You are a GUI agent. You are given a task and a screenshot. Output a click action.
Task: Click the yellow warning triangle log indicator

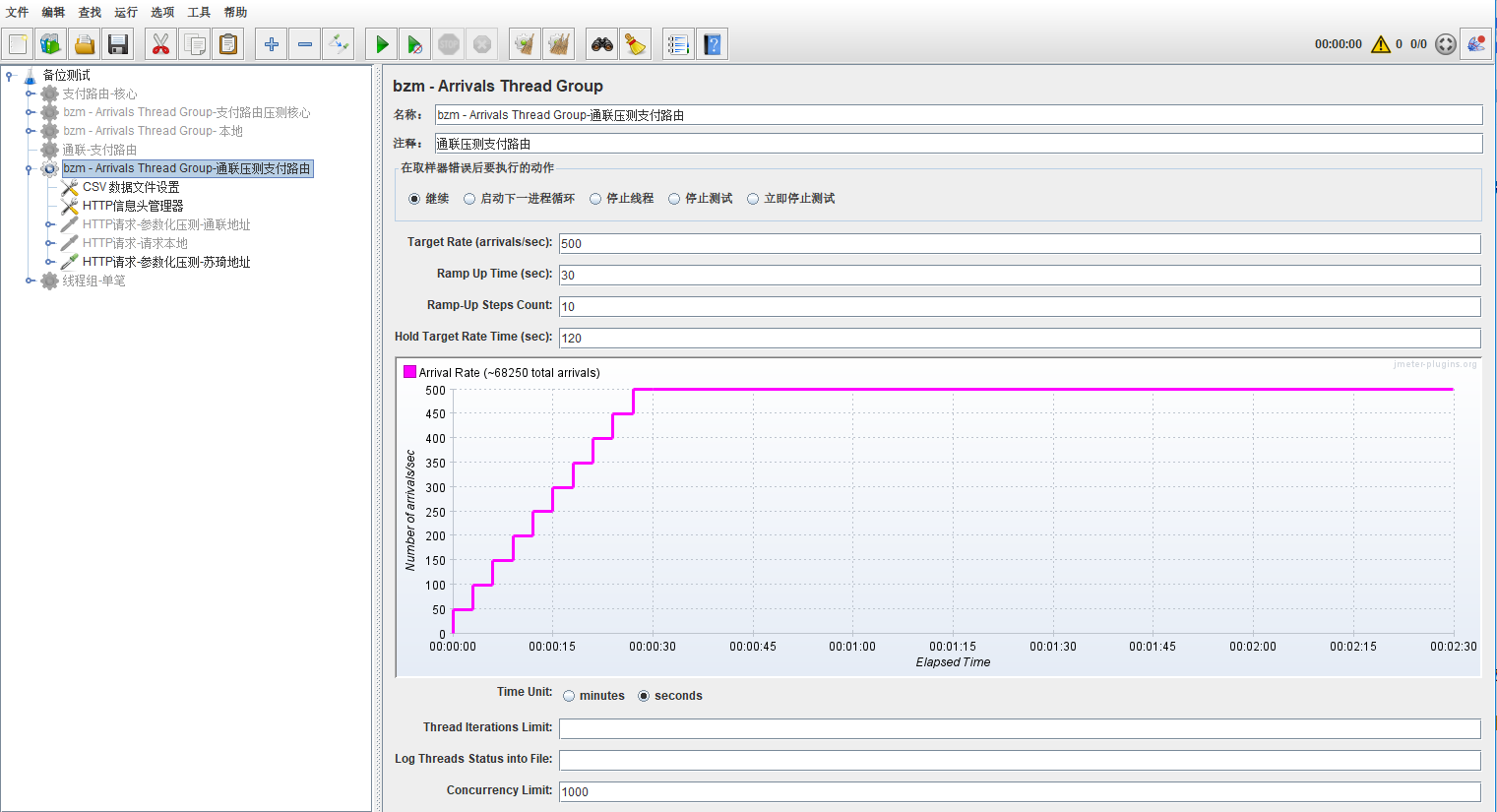pyautogui.click(x=1381, y=44)
